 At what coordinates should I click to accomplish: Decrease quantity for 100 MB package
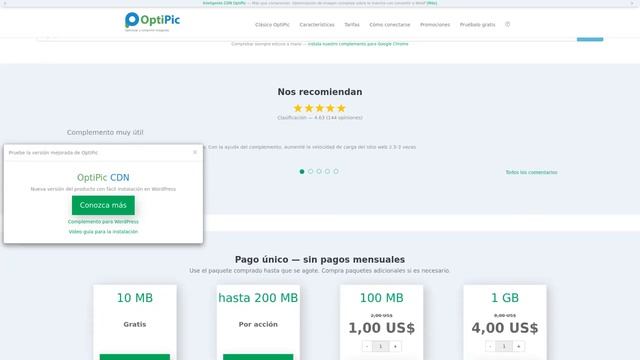point(367,347)
